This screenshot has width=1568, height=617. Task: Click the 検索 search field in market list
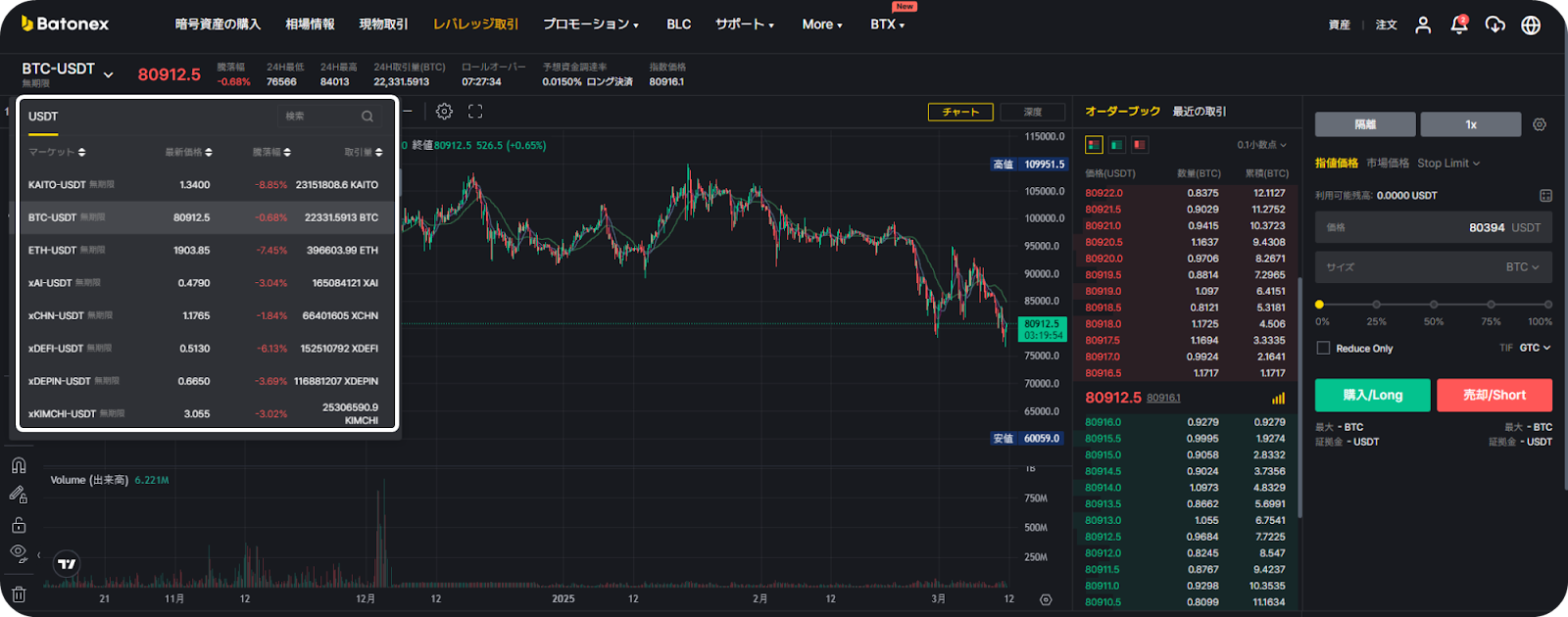click(328, 117)
